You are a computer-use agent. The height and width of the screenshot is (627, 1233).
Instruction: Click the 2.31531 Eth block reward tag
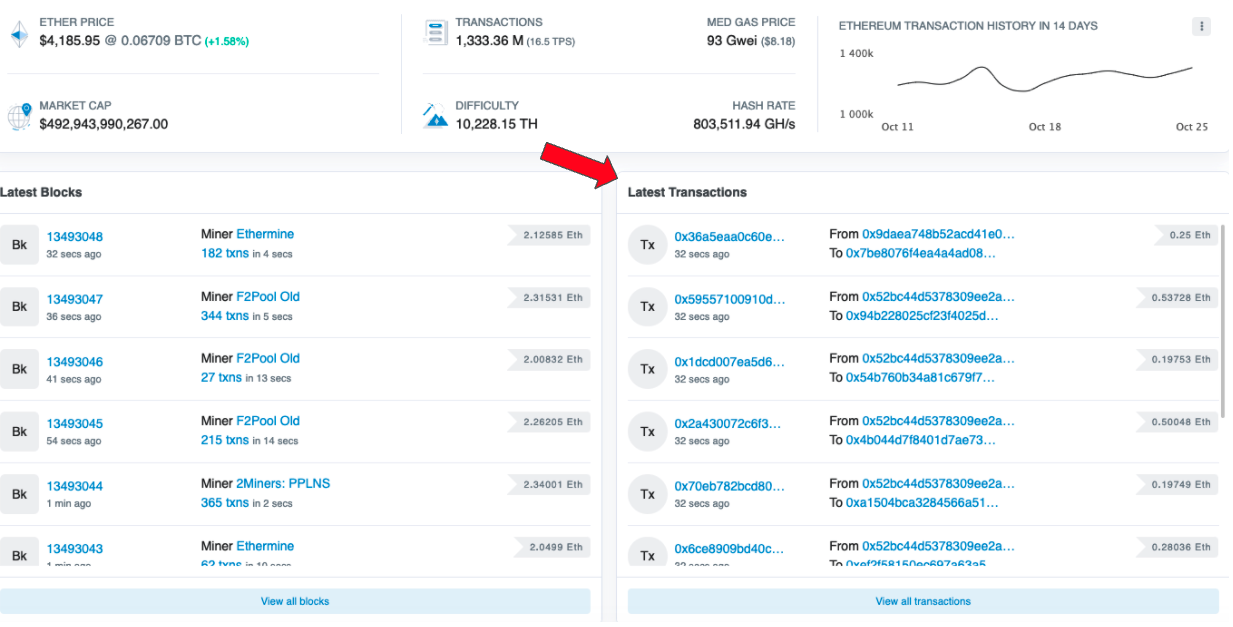[549, 297]
